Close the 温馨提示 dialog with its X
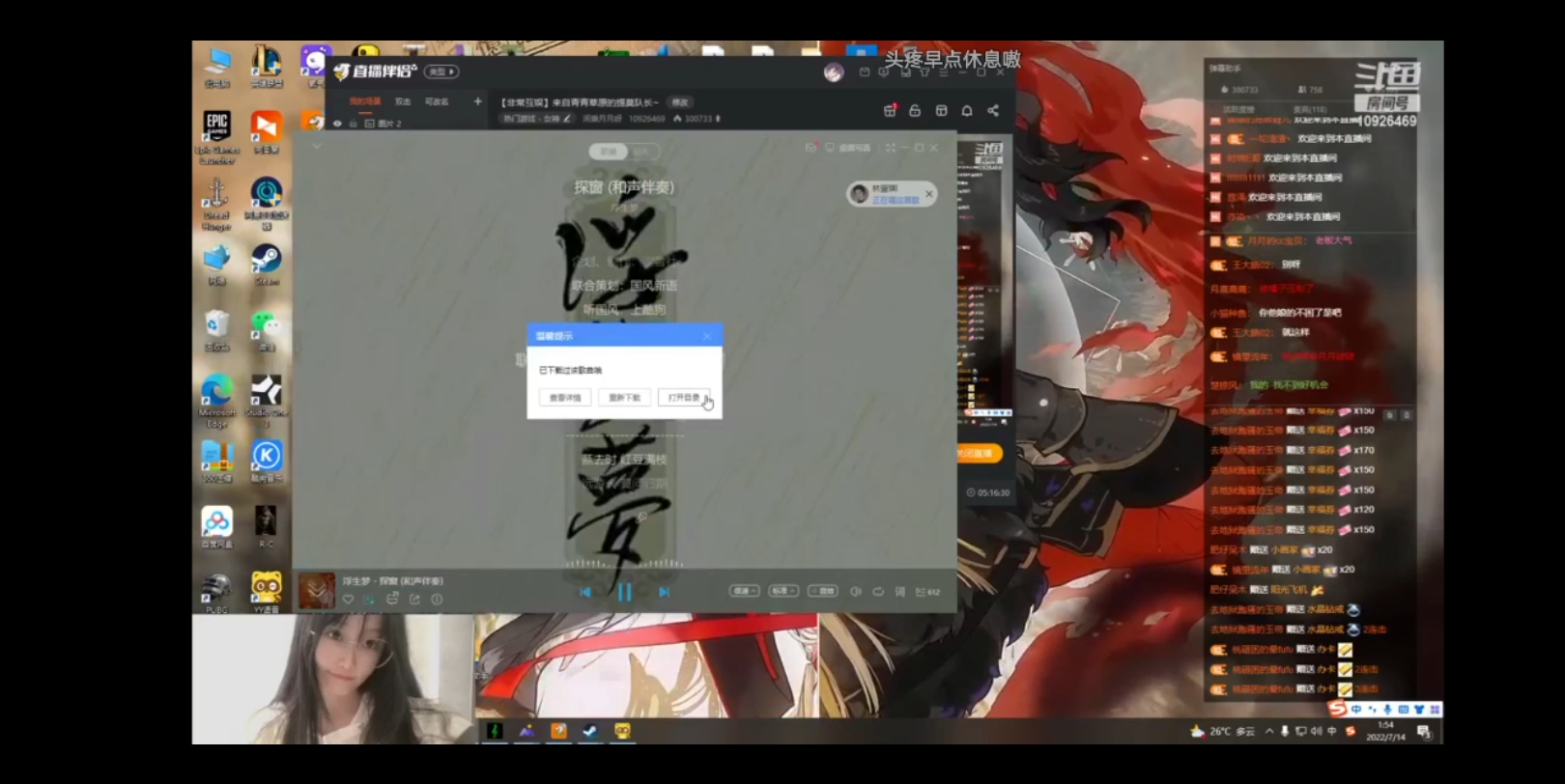 pyautogui.click(x=707, y=336)
